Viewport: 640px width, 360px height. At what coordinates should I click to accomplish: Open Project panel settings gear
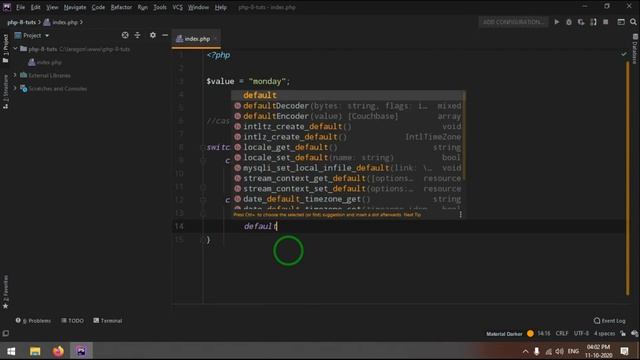pos(153,36)
